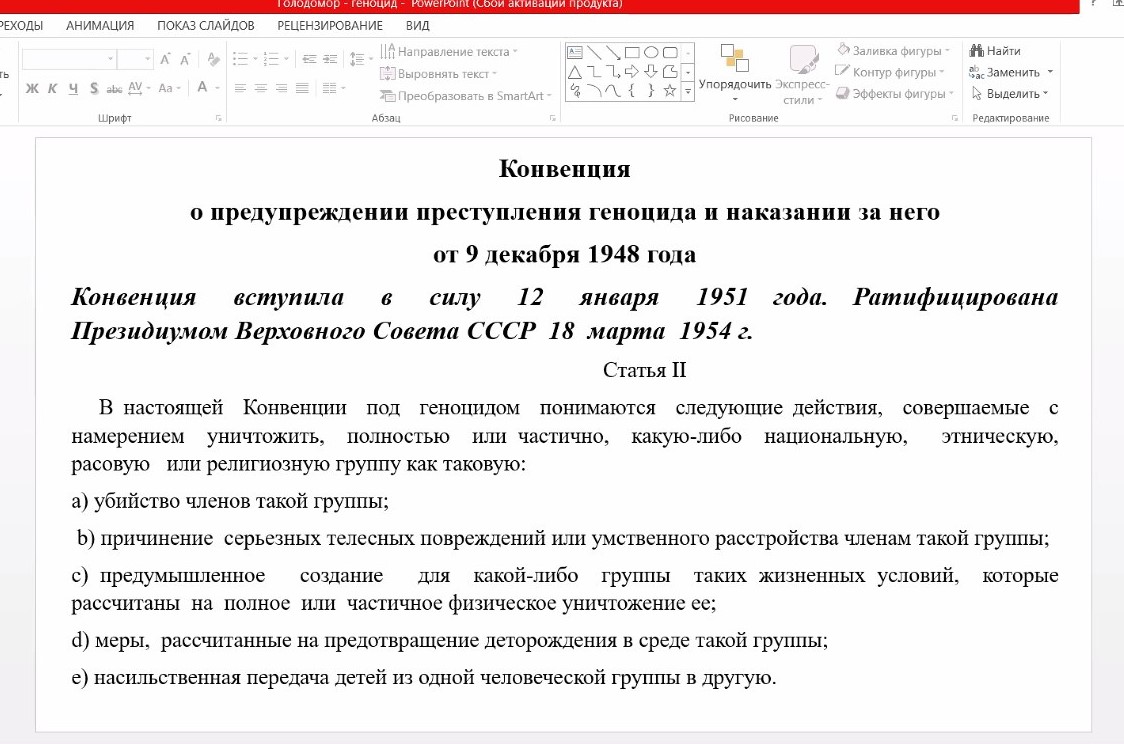
Task: Increase the list indent level
Action: [x=330, y=59]
